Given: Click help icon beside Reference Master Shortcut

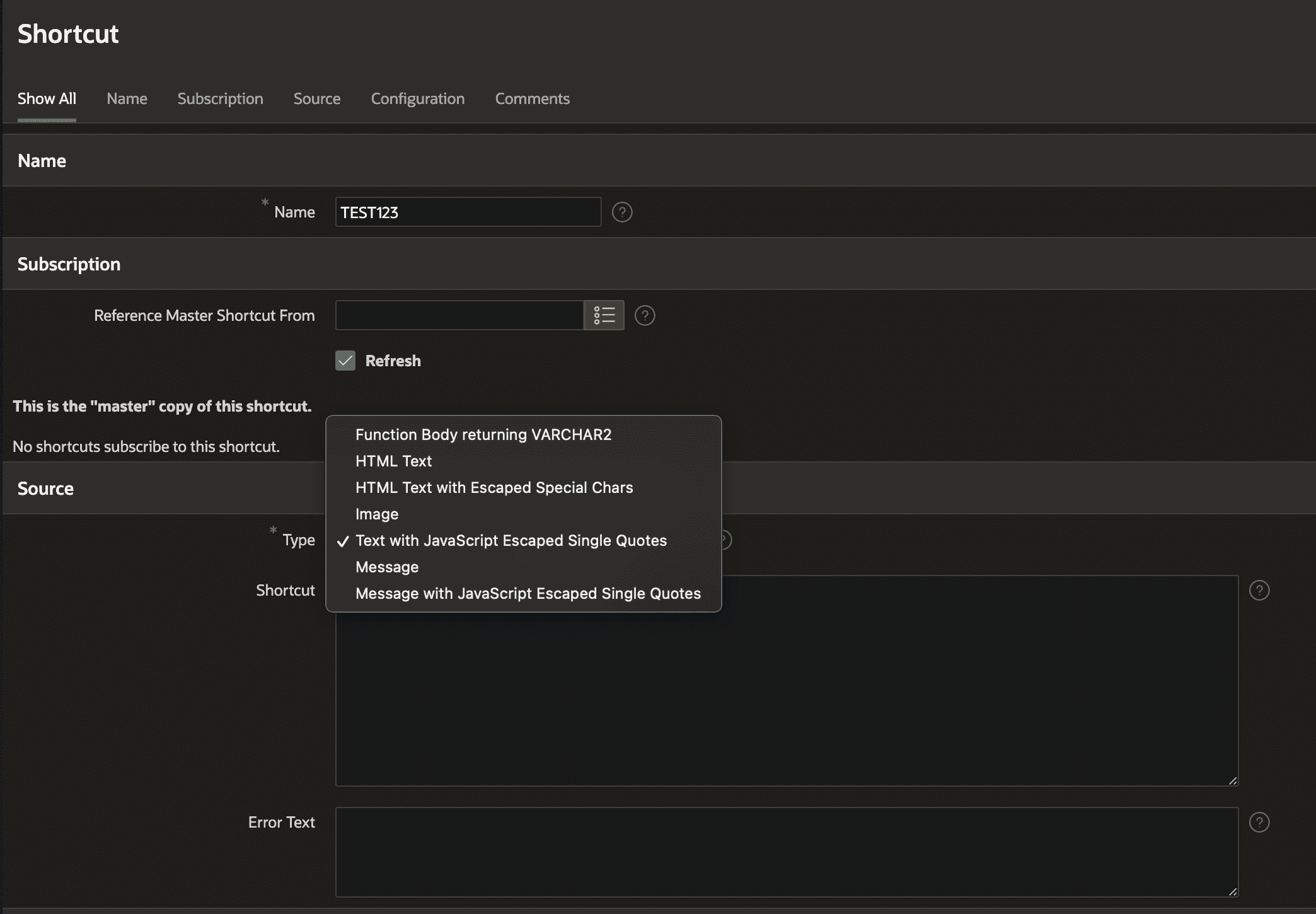Looking at the screenshot, I should coord(644,315).
